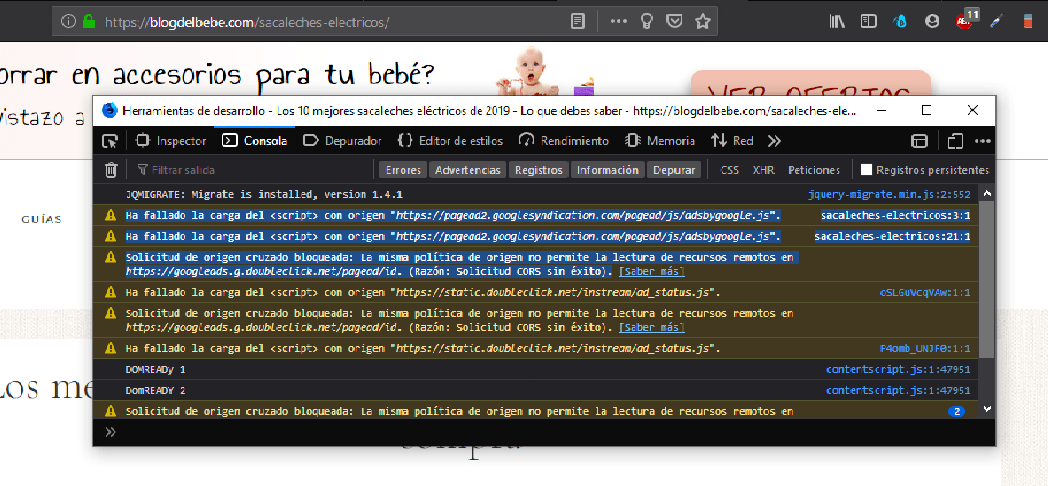Open contentscript.js link for DOMREADy 1
This screenshot has height=486, width=1048.
click(x=898, y=370)
